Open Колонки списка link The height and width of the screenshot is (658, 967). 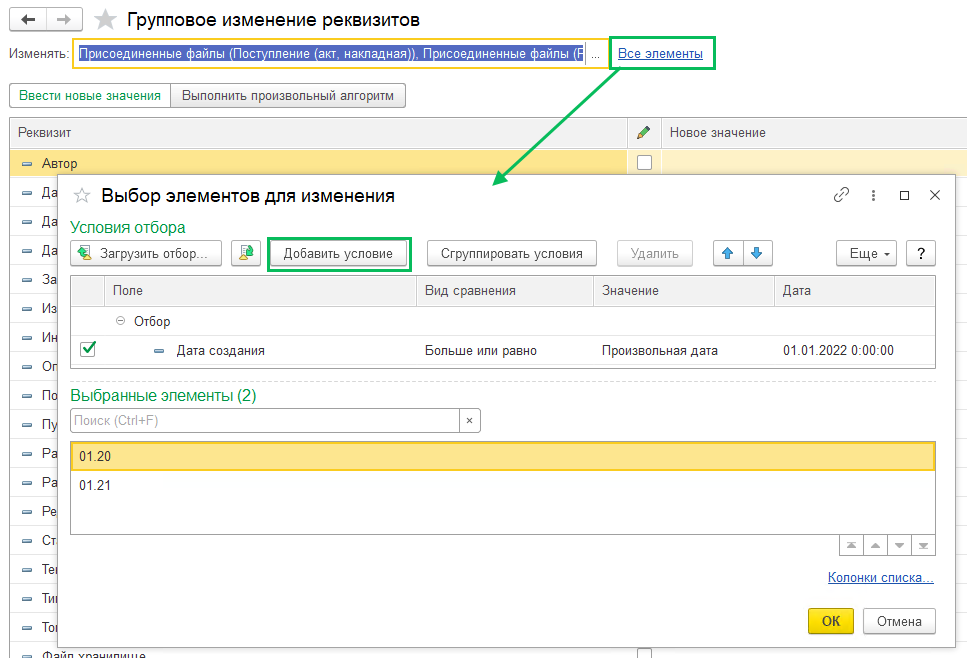tap(881, 577)
